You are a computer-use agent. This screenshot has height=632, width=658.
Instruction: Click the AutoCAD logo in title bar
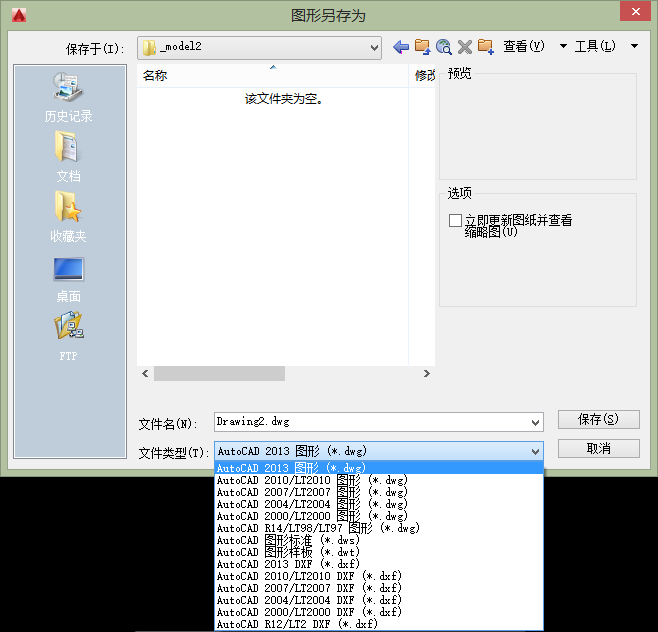pyautogui.click(x=19, y=16)
